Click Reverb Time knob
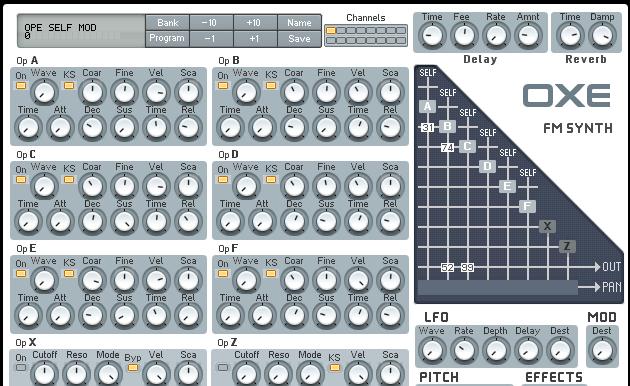 coord(570,35)
